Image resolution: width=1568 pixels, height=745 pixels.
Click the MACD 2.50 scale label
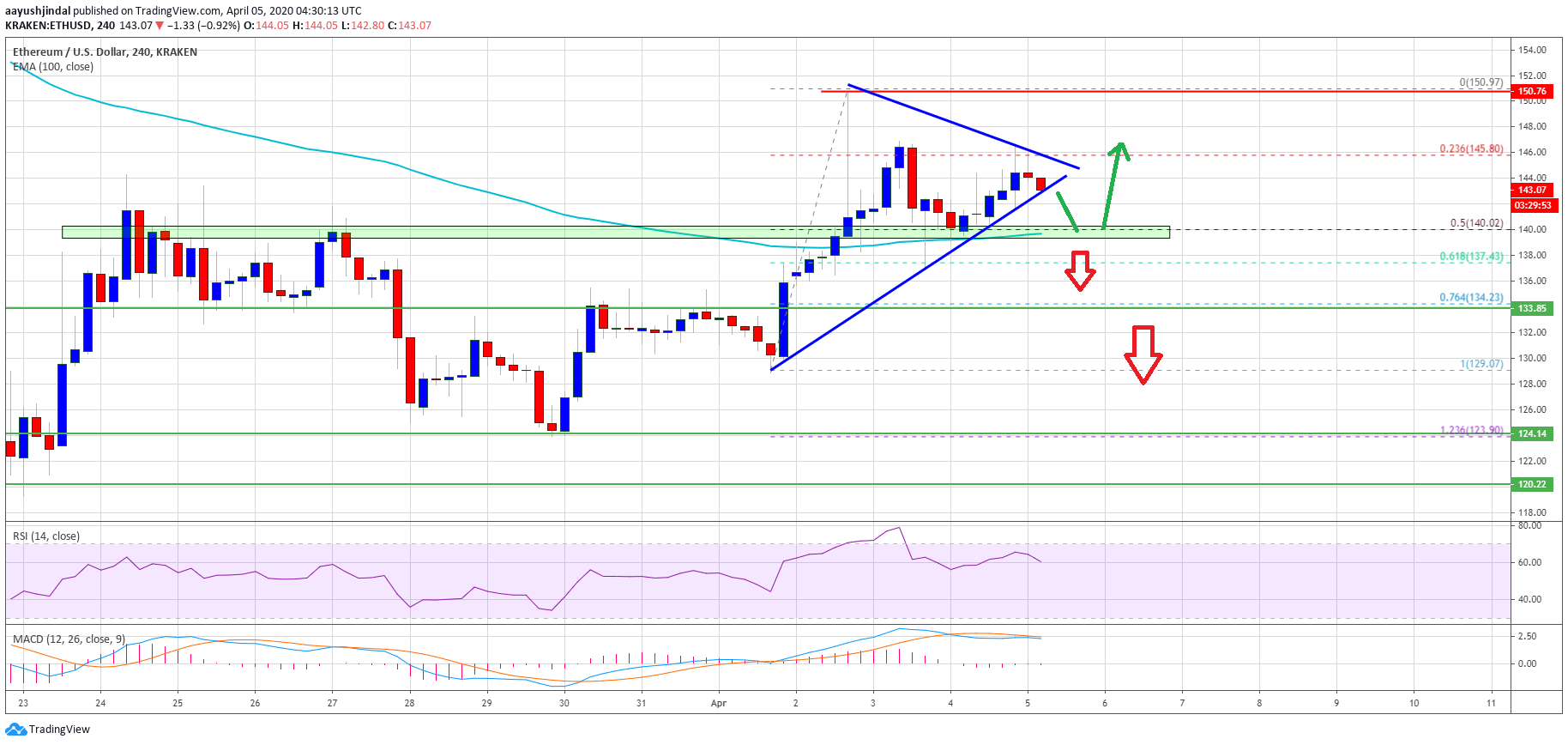[x=1527, y=636]
